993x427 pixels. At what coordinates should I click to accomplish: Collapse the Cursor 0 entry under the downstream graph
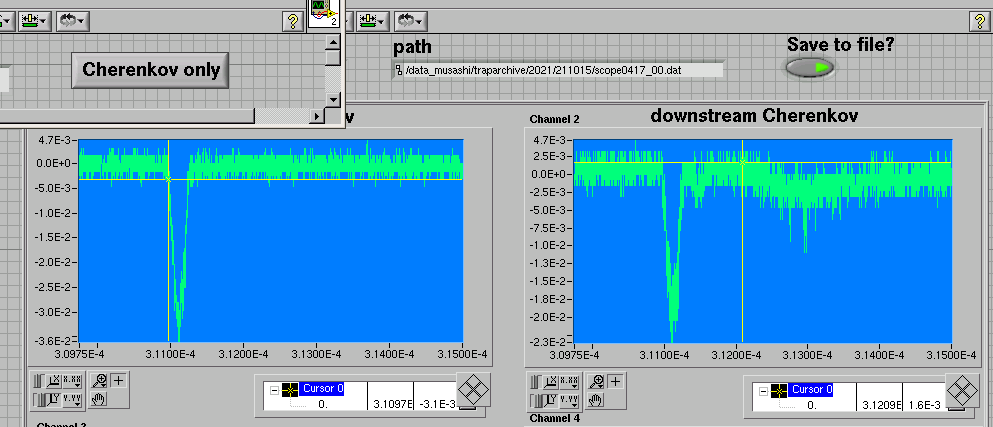pos(765,390)
